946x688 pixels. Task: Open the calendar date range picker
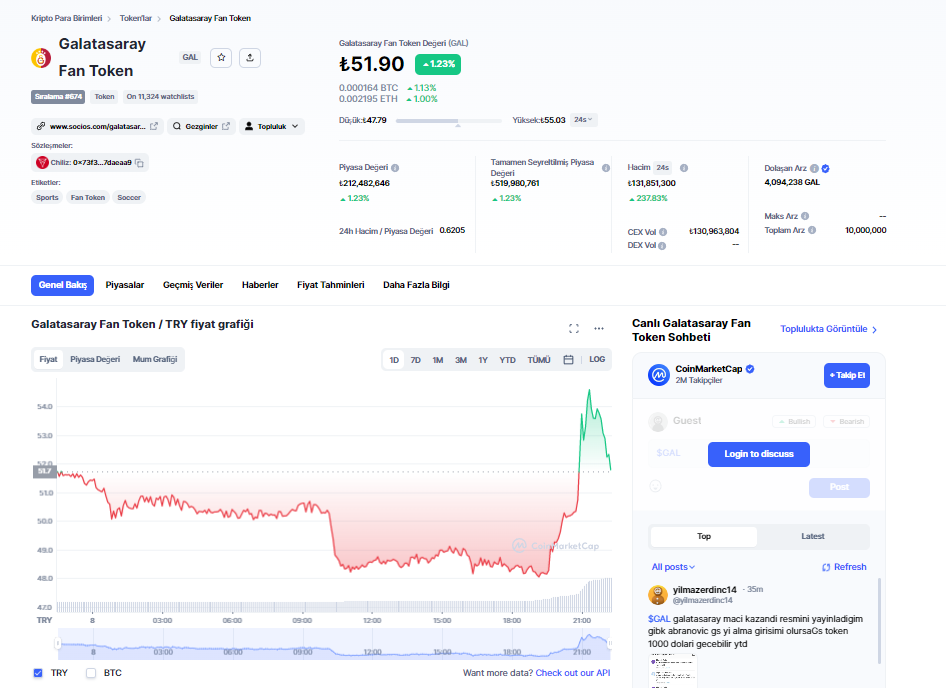click(568, 360)
